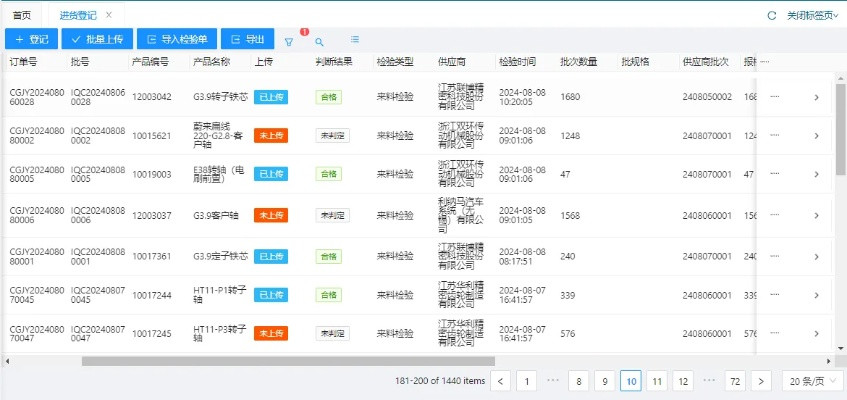
Task: Select page 11 in pagination
Action: pyautogui.click(x=656, y=380)
